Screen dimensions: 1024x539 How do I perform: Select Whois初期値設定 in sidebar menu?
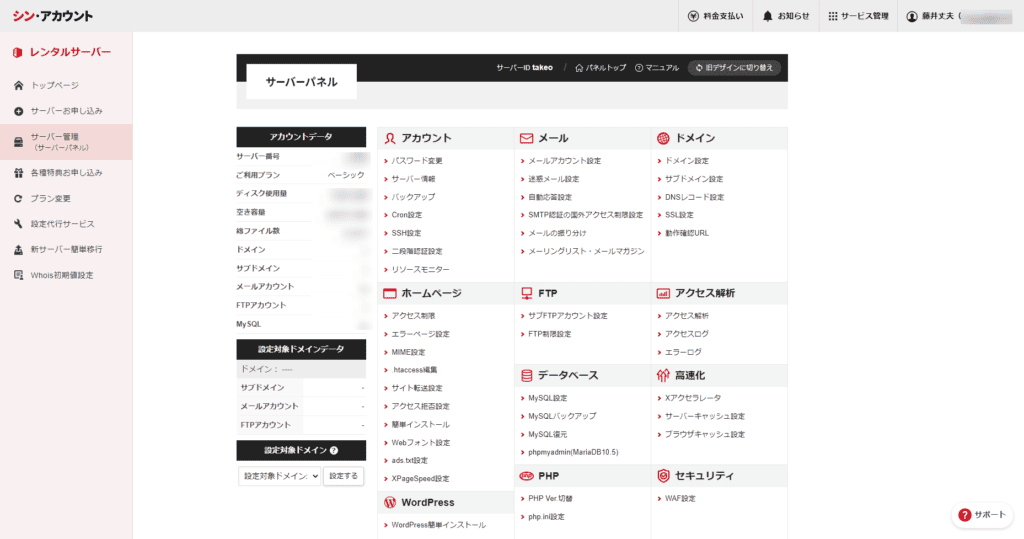[x=62, y=276]
